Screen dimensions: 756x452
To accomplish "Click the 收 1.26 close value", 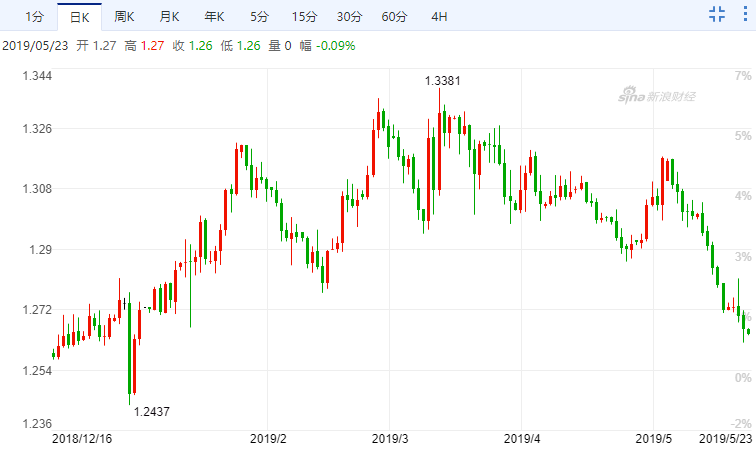I will click(192, 46).
